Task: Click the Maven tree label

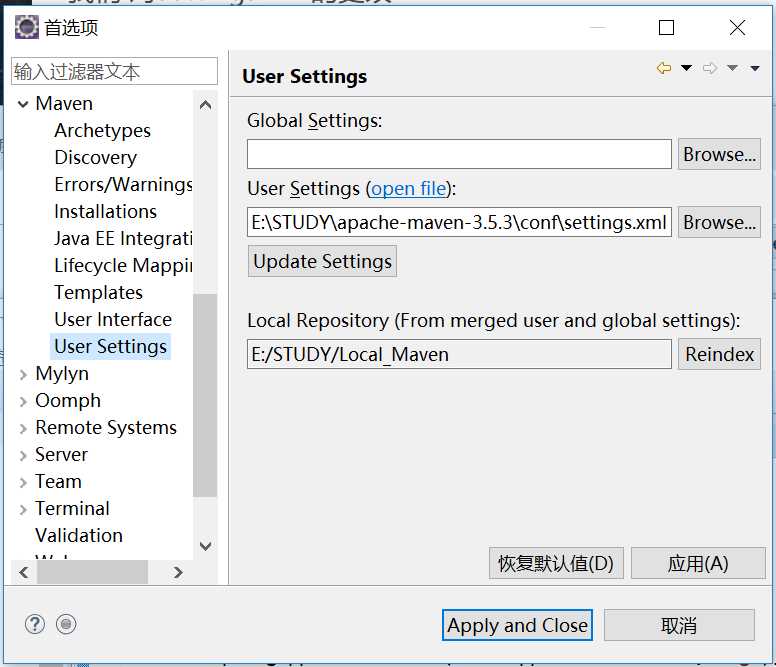Action: (x=64, y=103)
